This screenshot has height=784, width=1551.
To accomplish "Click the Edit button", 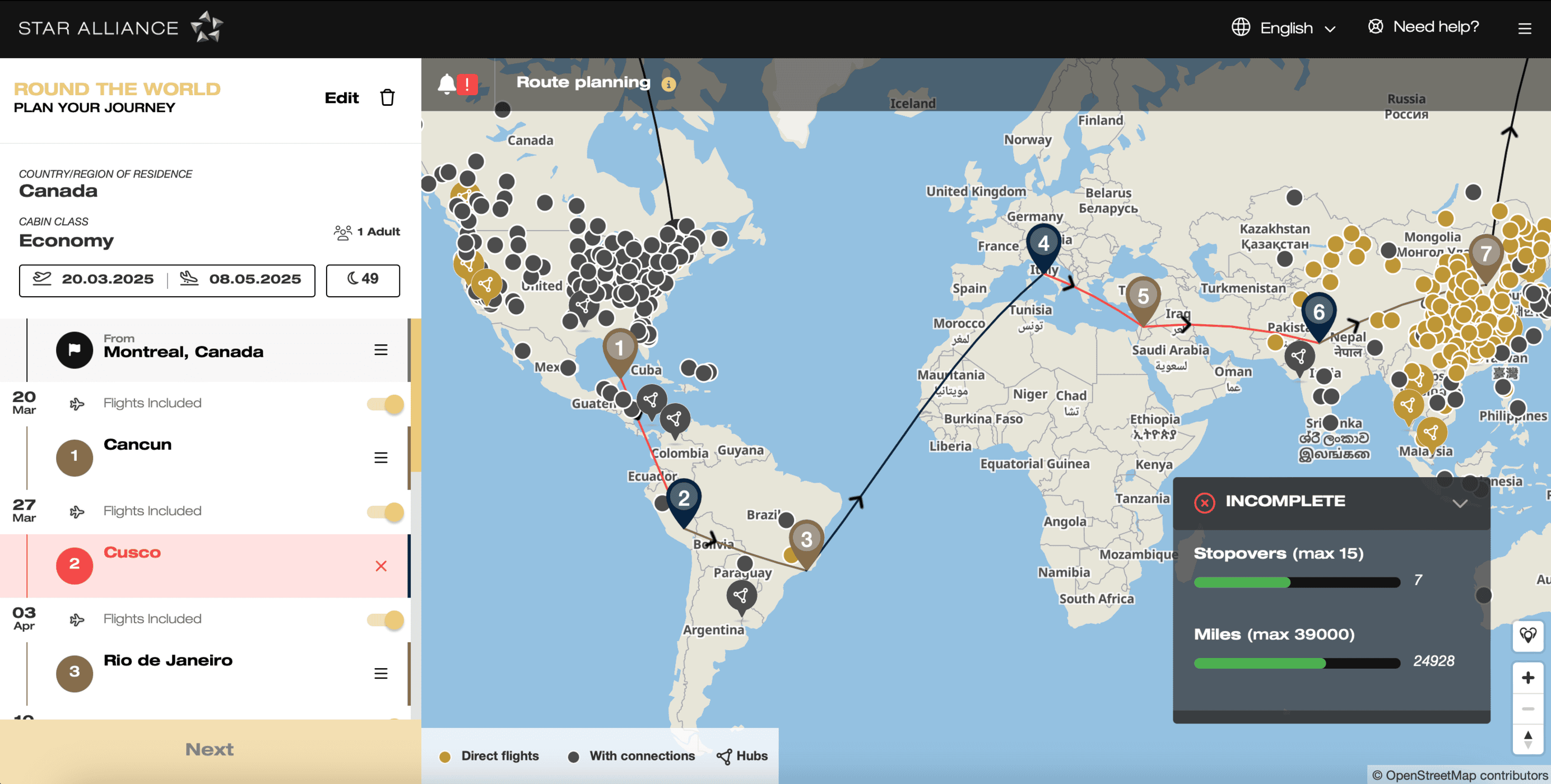I will [x=341, y=97].
